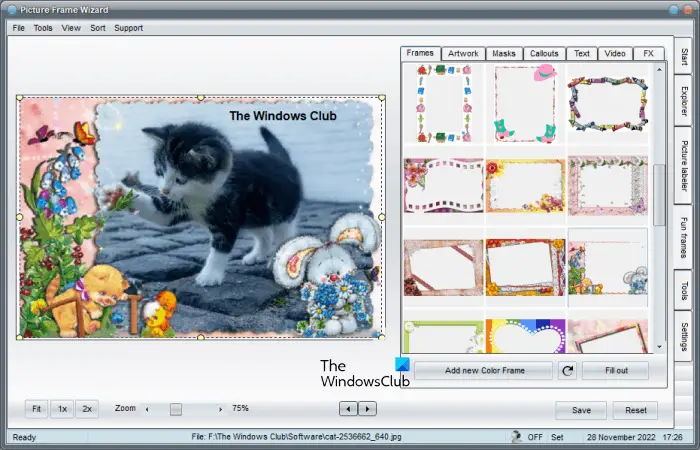This screenshot has height=450, width=700.
Task: Click the Ready status text
Action: point(24,438)
